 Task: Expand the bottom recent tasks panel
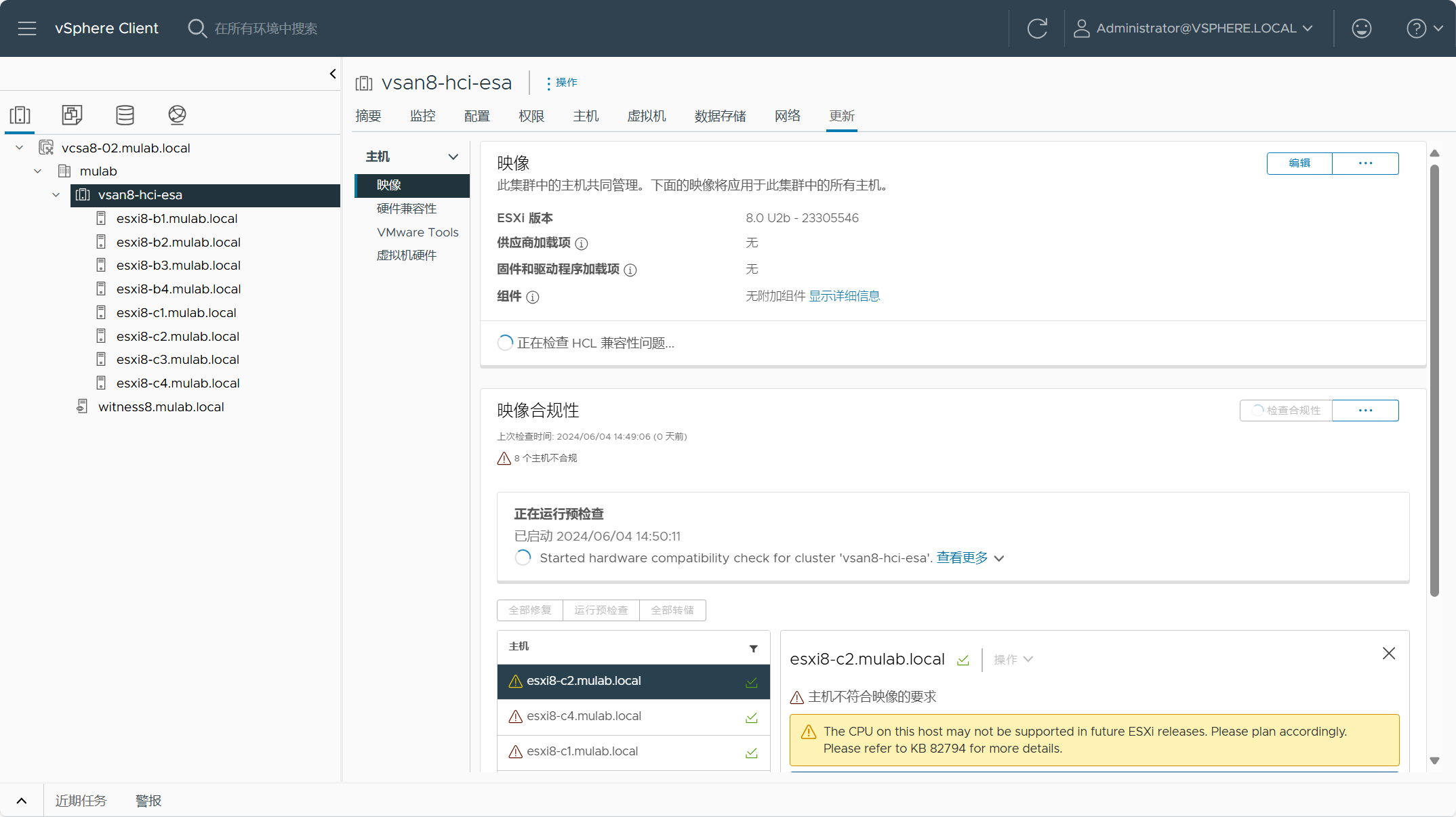click(22, 801)
